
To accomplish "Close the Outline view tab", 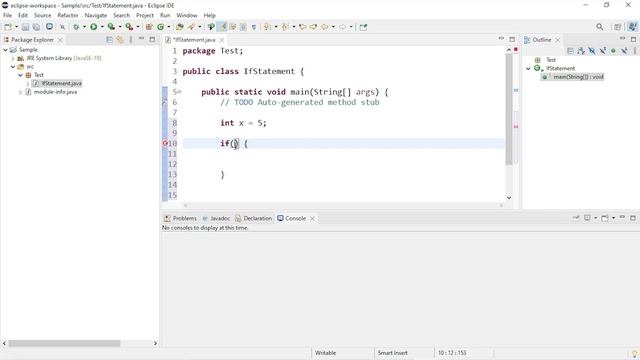I will click(557, 40).
